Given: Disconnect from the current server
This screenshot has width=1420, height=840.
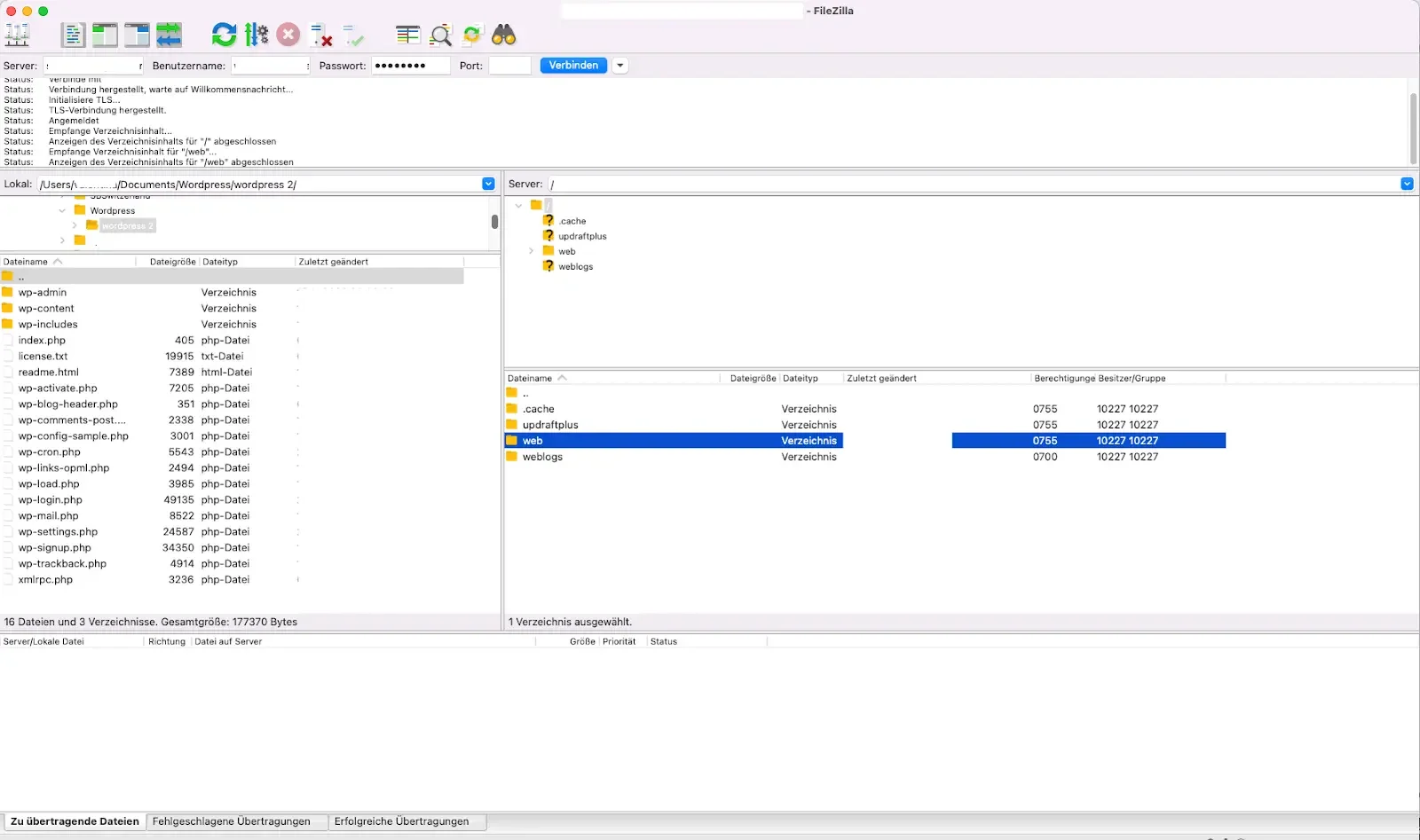Looking at the screenshot, I should [321, 35].
